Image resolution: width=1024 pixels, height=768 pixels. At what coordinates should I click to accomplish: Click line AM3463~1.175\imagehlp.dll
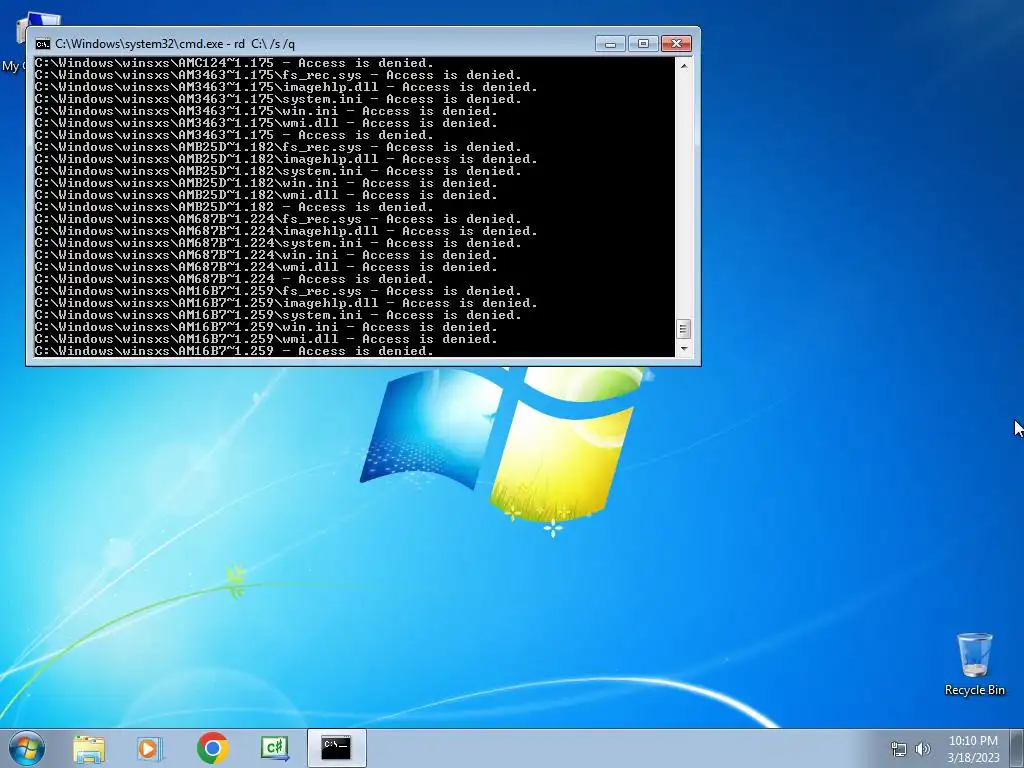coord(286,88)
